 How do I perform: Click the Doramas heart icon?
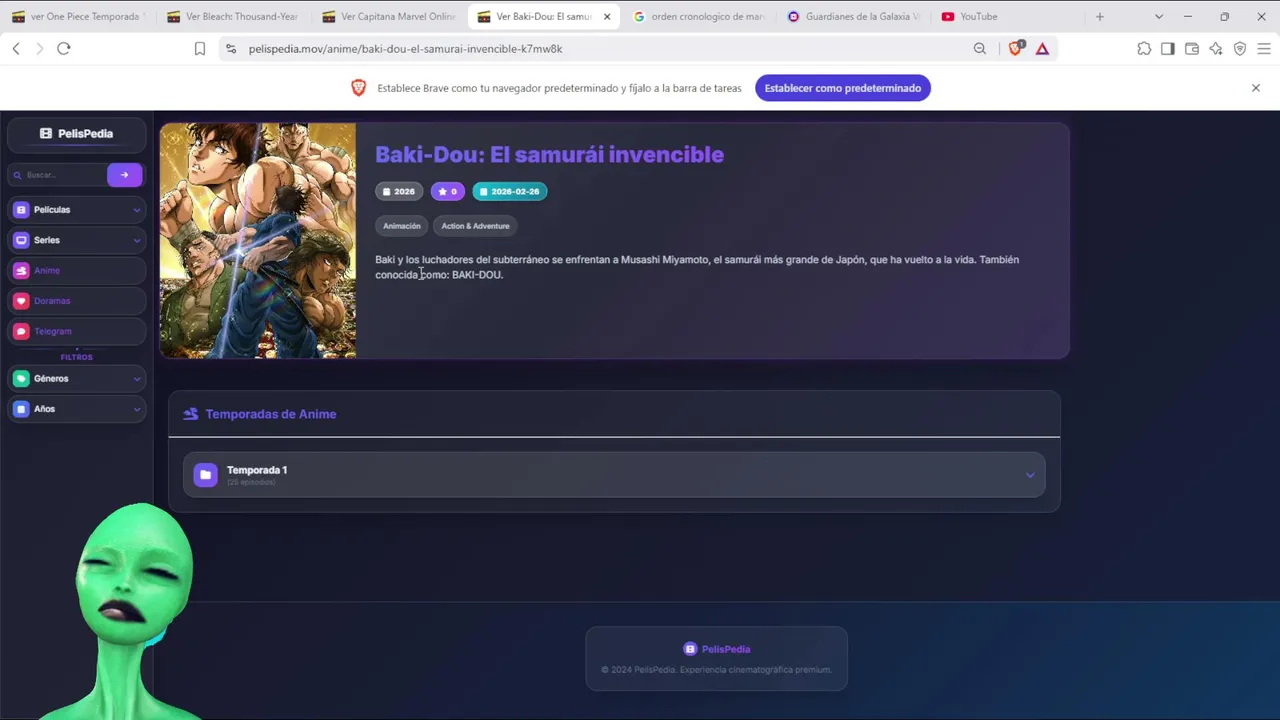(21, 301)
